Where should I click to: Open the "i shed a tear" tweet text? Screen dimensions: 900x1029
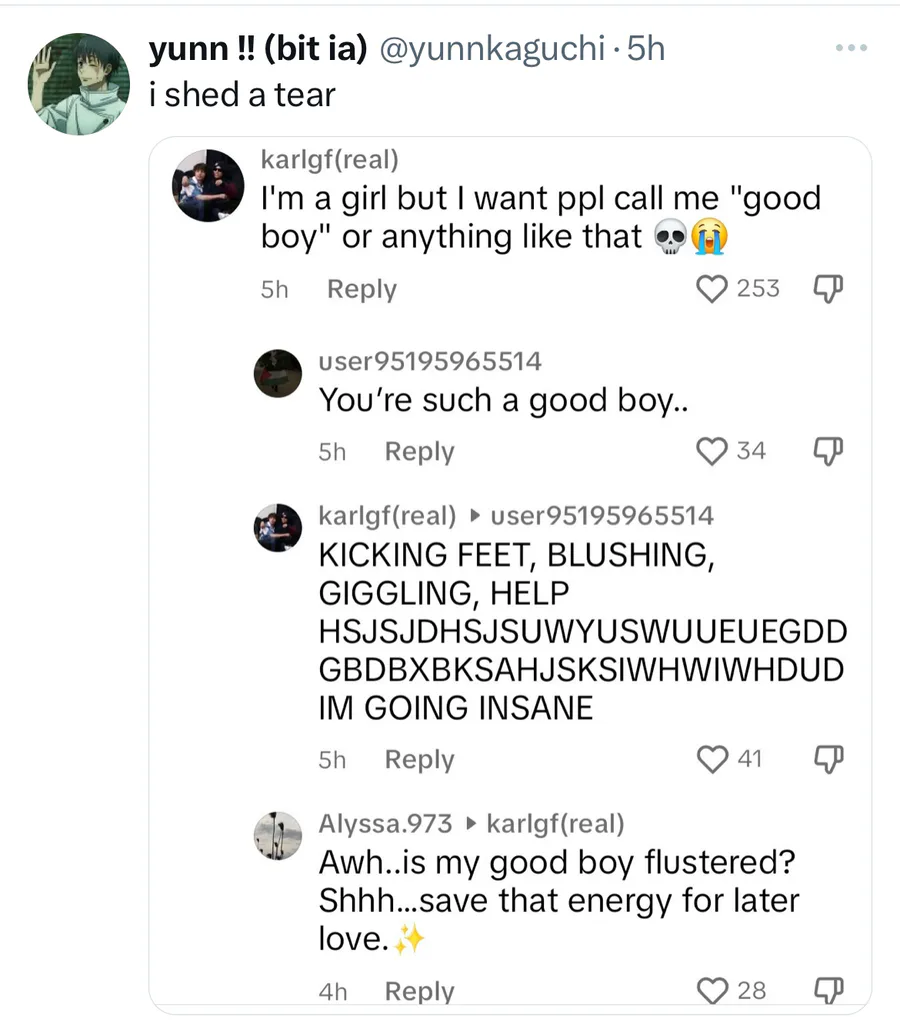point(241,94)
